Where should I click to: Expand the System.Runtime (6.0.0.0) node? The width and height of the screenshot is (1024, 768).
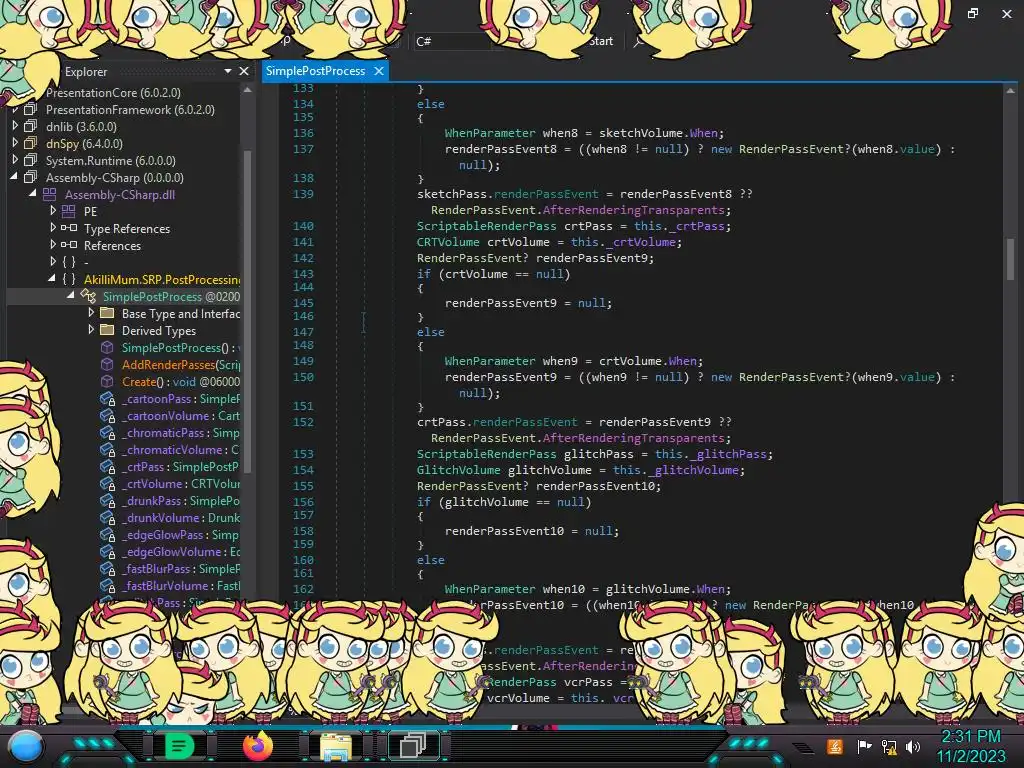[16, 159]
